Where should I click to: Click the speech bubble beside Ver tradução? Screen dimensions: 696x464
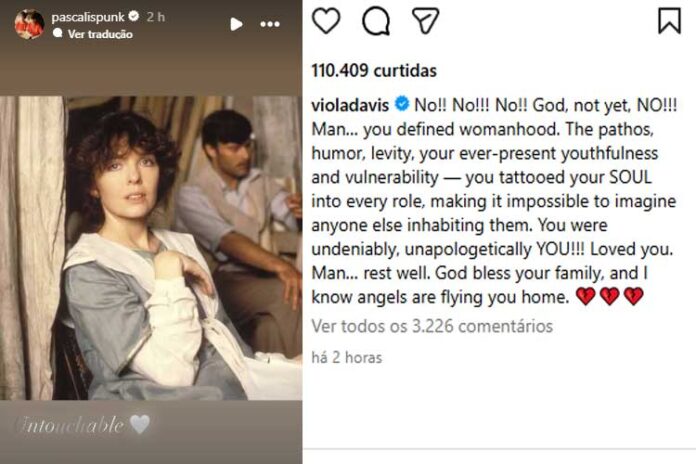click(58, 33)
